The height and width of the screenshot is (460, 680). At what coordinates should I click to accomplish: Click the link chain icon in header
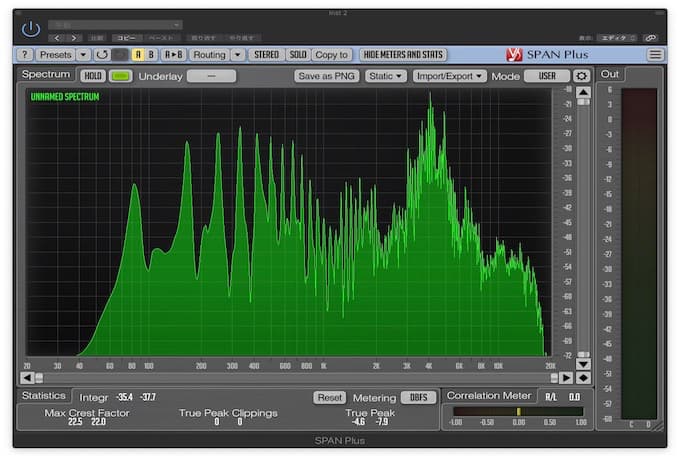click(x=651, y=38)
